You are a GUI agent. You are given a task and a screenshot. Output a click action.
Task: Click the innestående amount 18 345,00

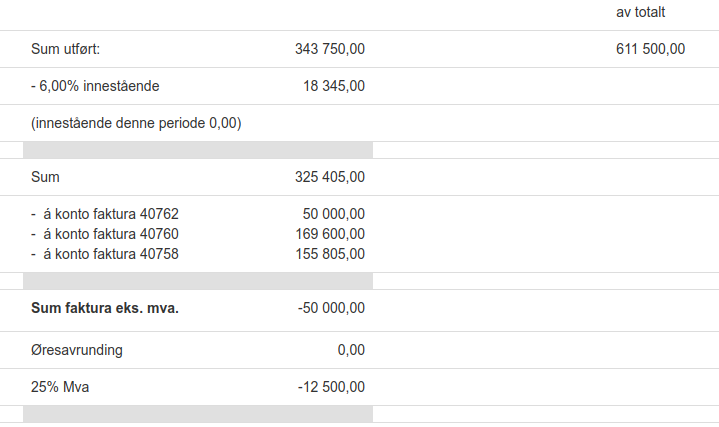[334, 86]
